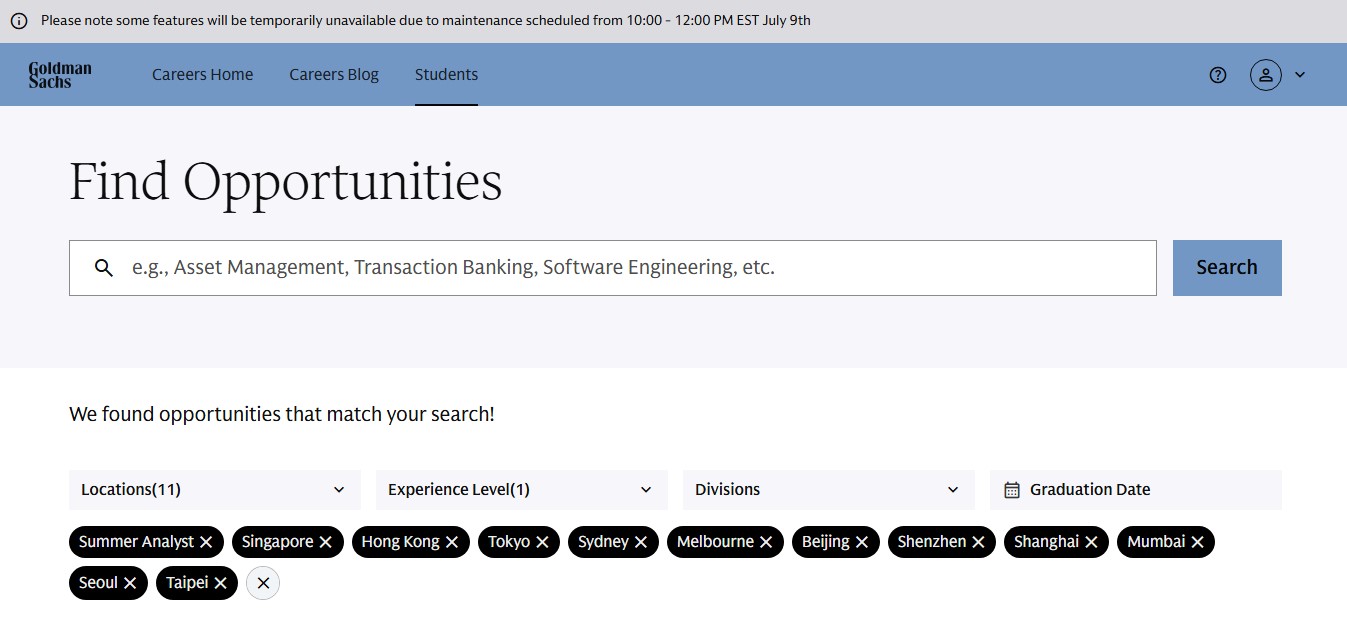Remove the Seoul filter chip
The image size is (1347, 633).
coord(130,583)
